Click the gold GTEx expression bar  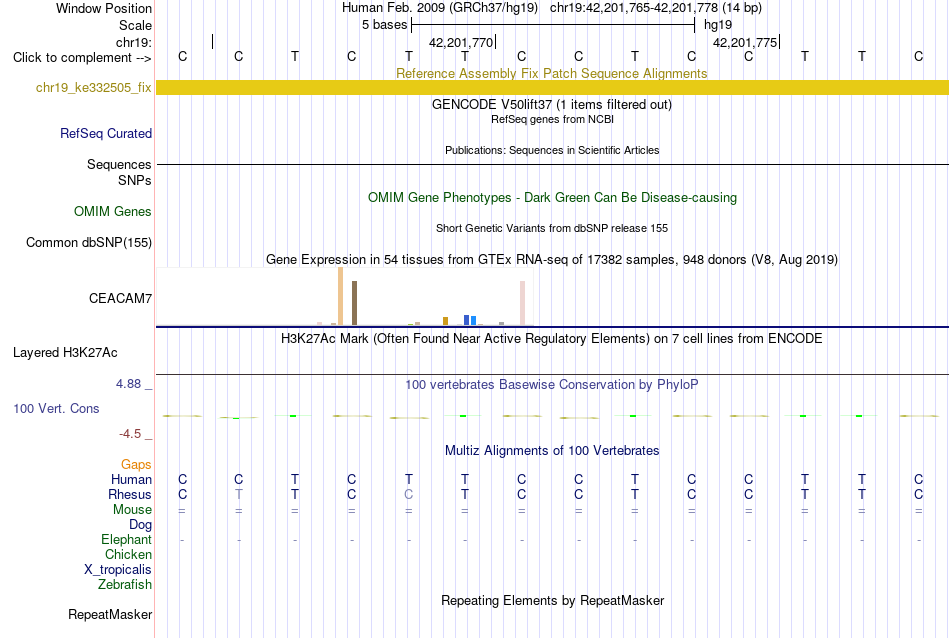[445, 321]
